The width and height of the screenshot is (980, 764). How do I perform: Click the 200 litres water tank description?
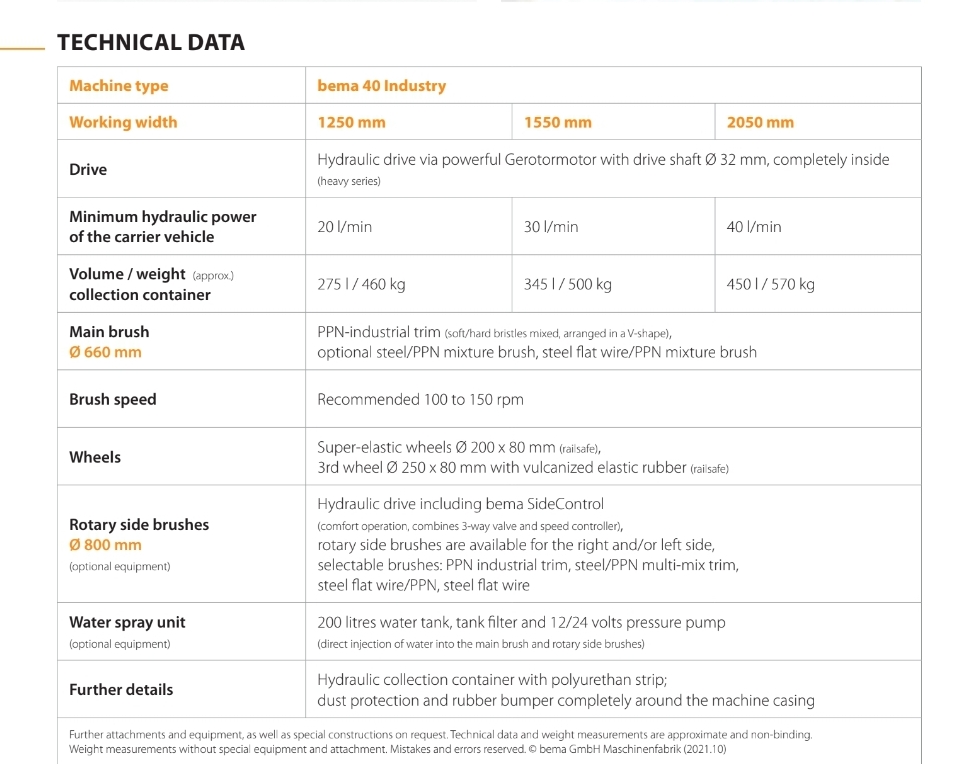pos(521,622)
